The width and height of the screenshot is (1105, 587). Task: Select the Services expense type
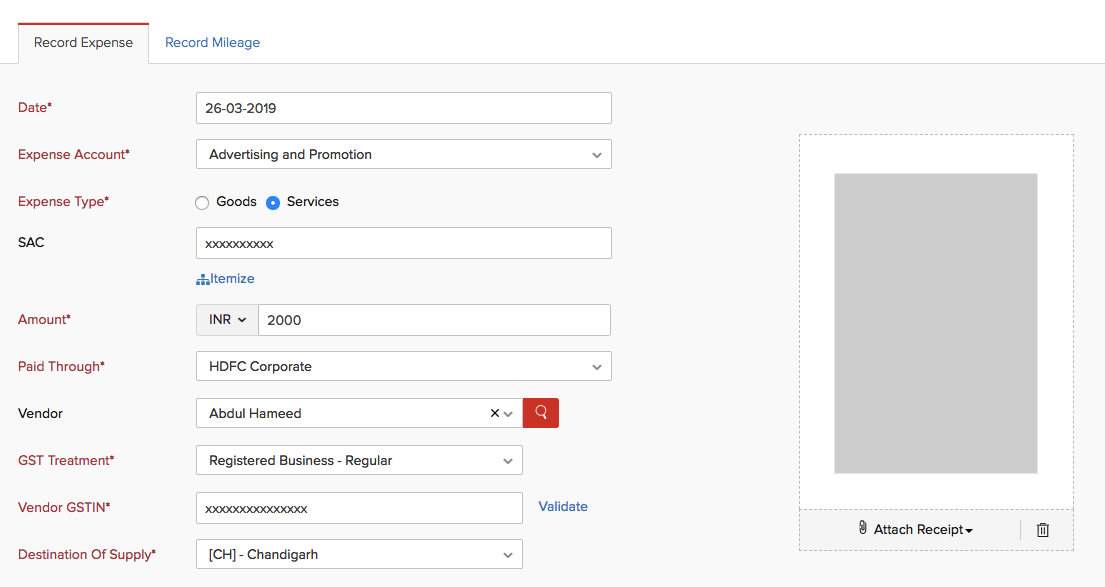click(273, 202)
